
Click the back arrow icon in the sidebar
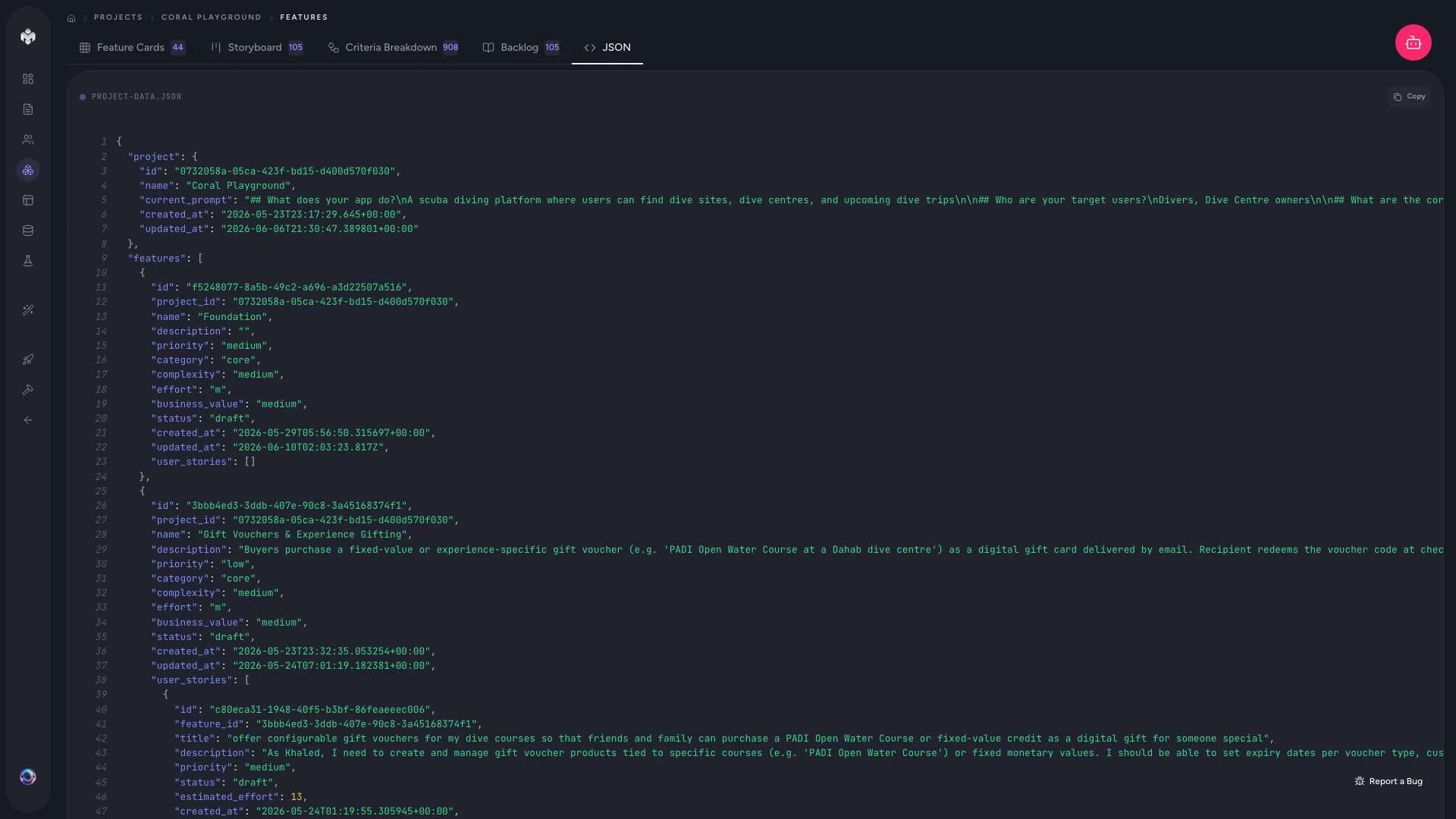tap(28, 420)
